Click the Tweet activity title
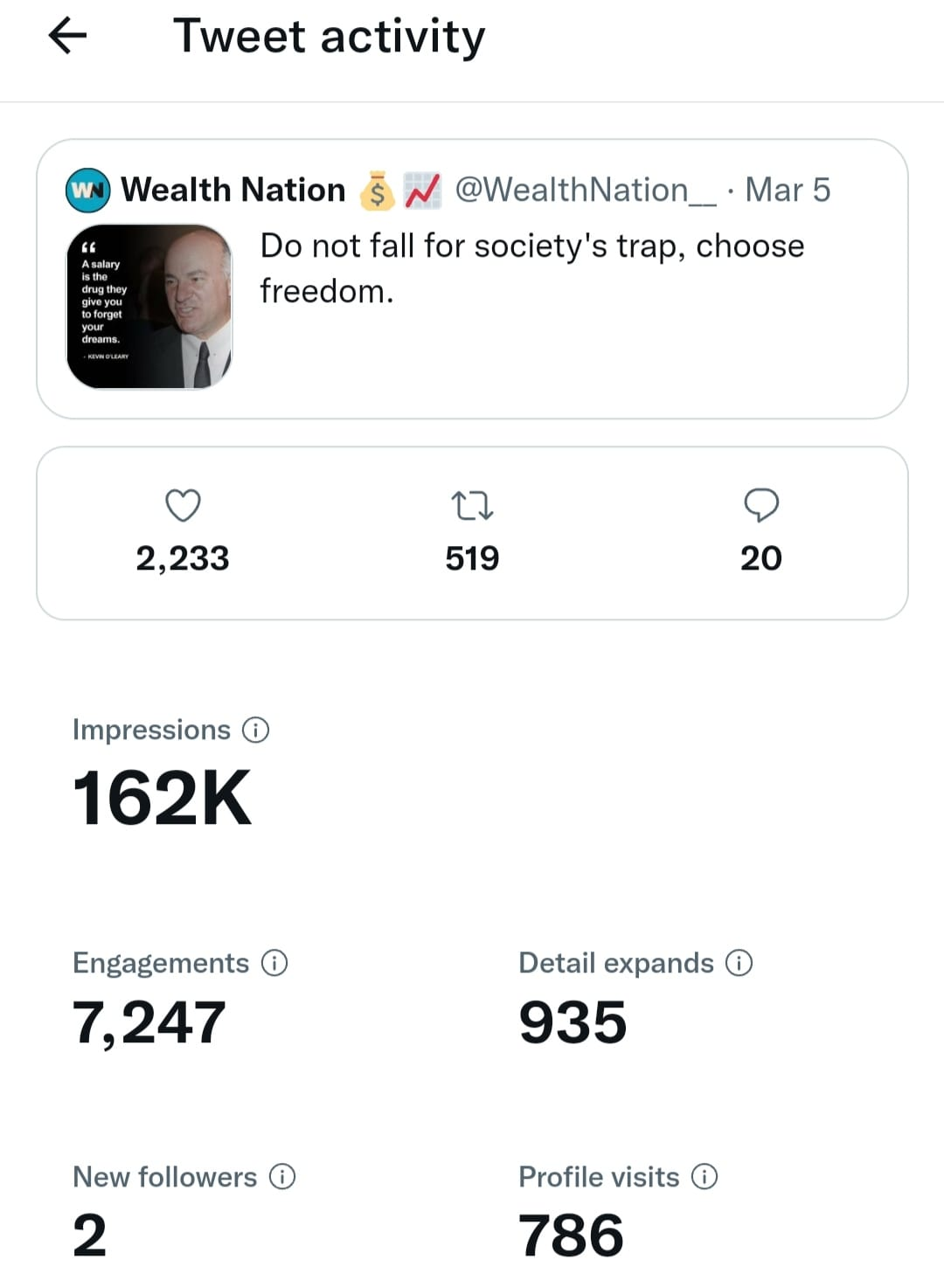 pyautogui.click(x=329, y=37)
